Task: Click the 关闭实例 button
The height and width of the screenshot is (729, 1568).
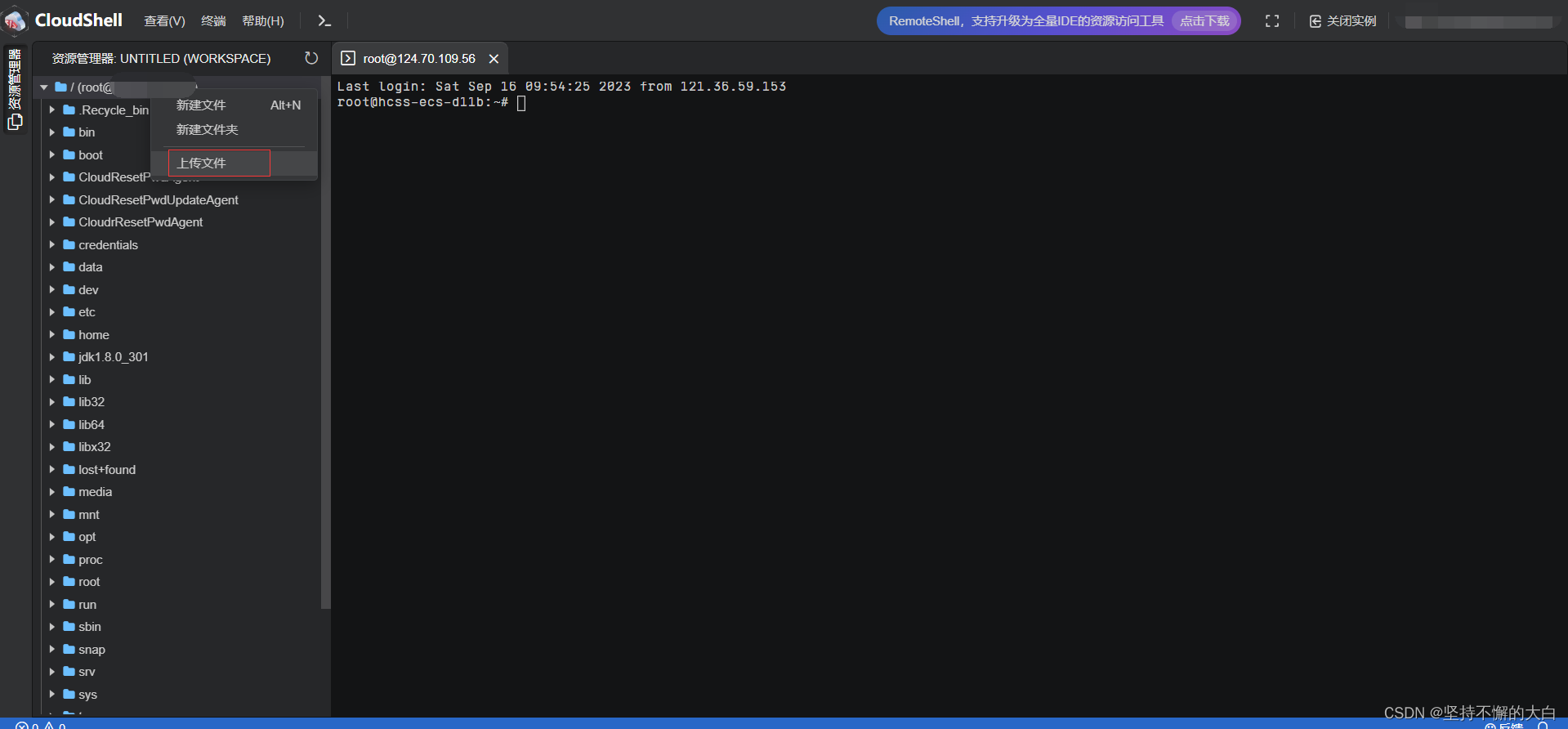Action: pos(1342,21)
